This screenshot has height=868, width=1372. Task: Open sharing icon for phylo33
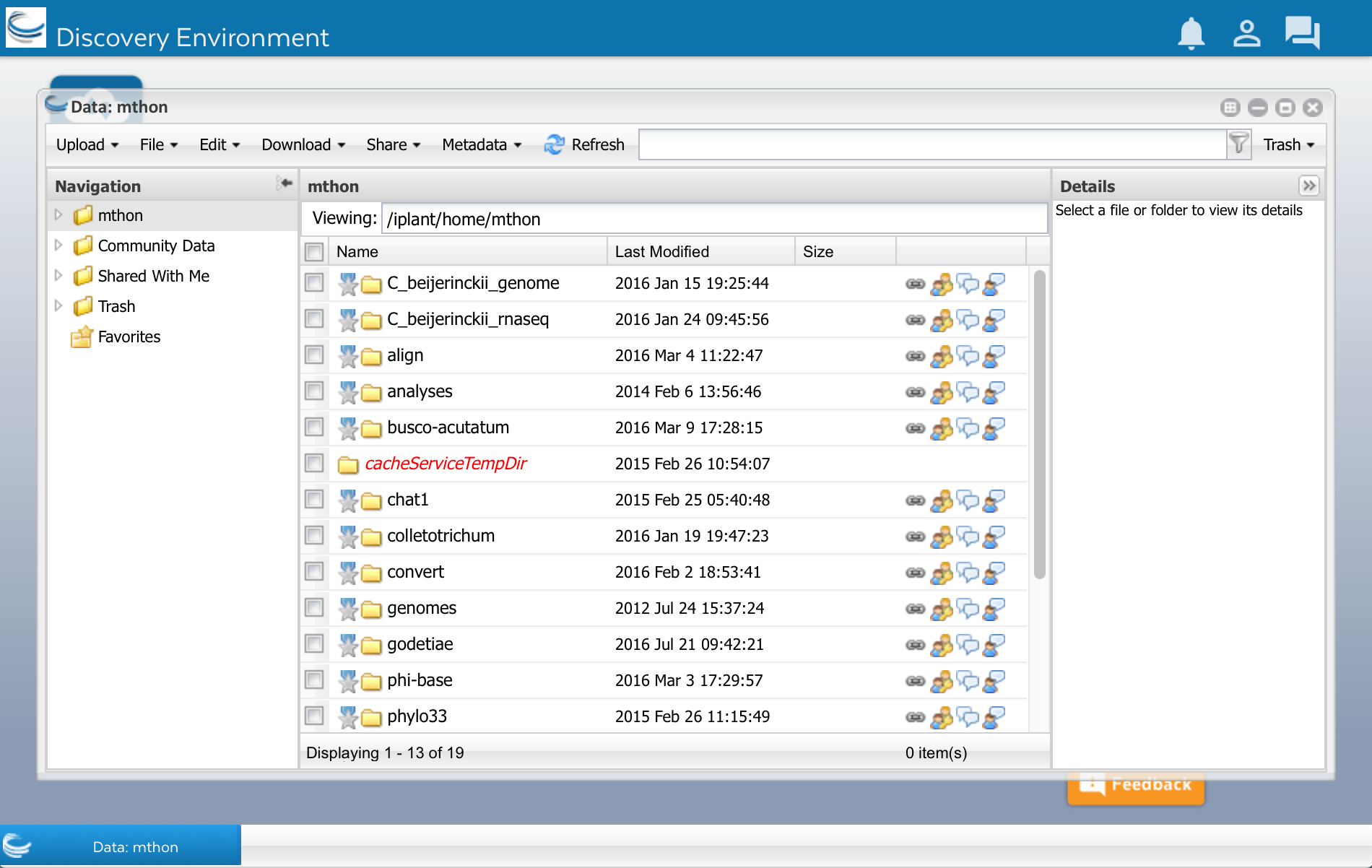(x=941, y=717)
